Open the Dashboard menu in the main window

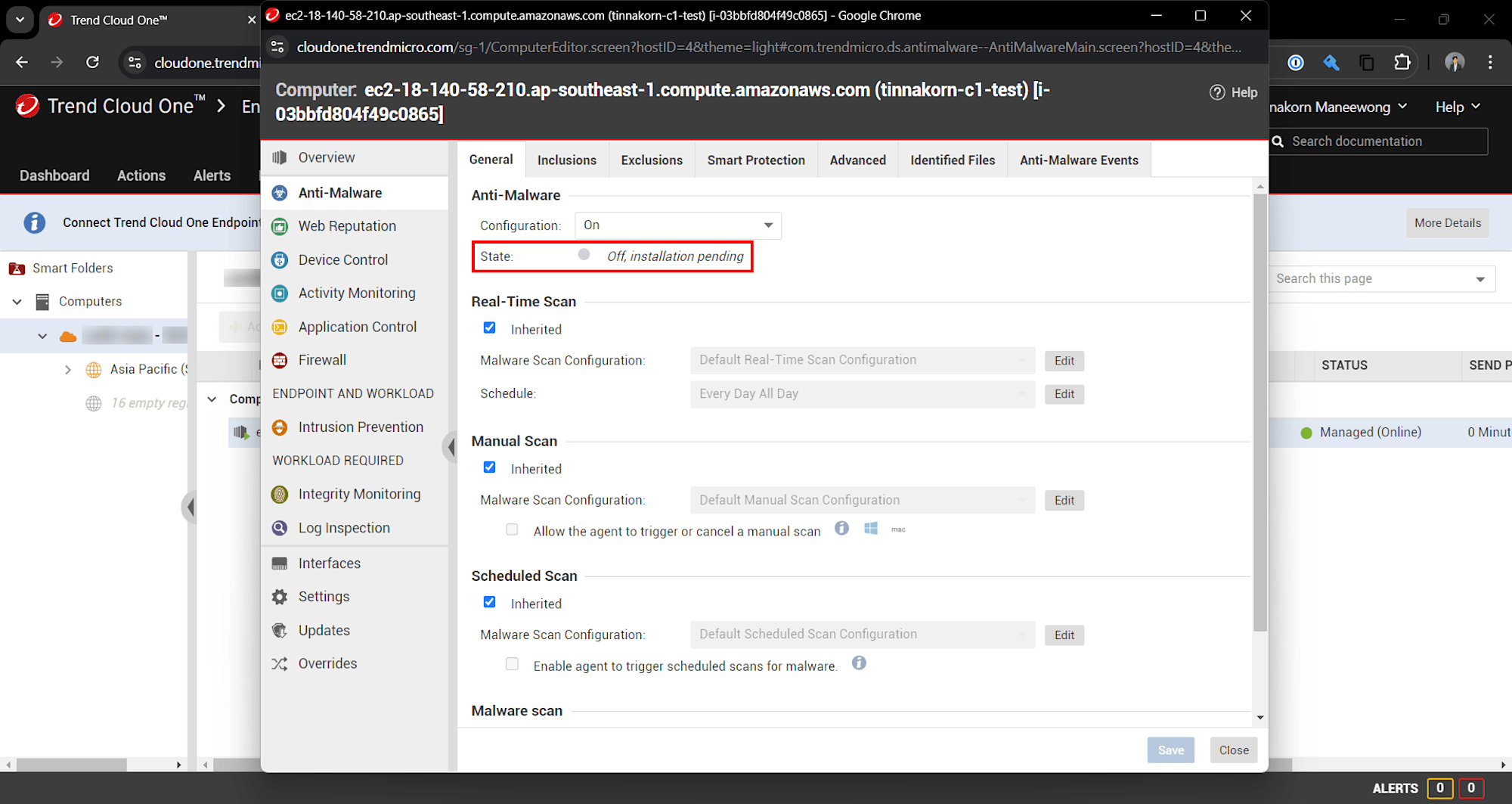click(54, 175)
